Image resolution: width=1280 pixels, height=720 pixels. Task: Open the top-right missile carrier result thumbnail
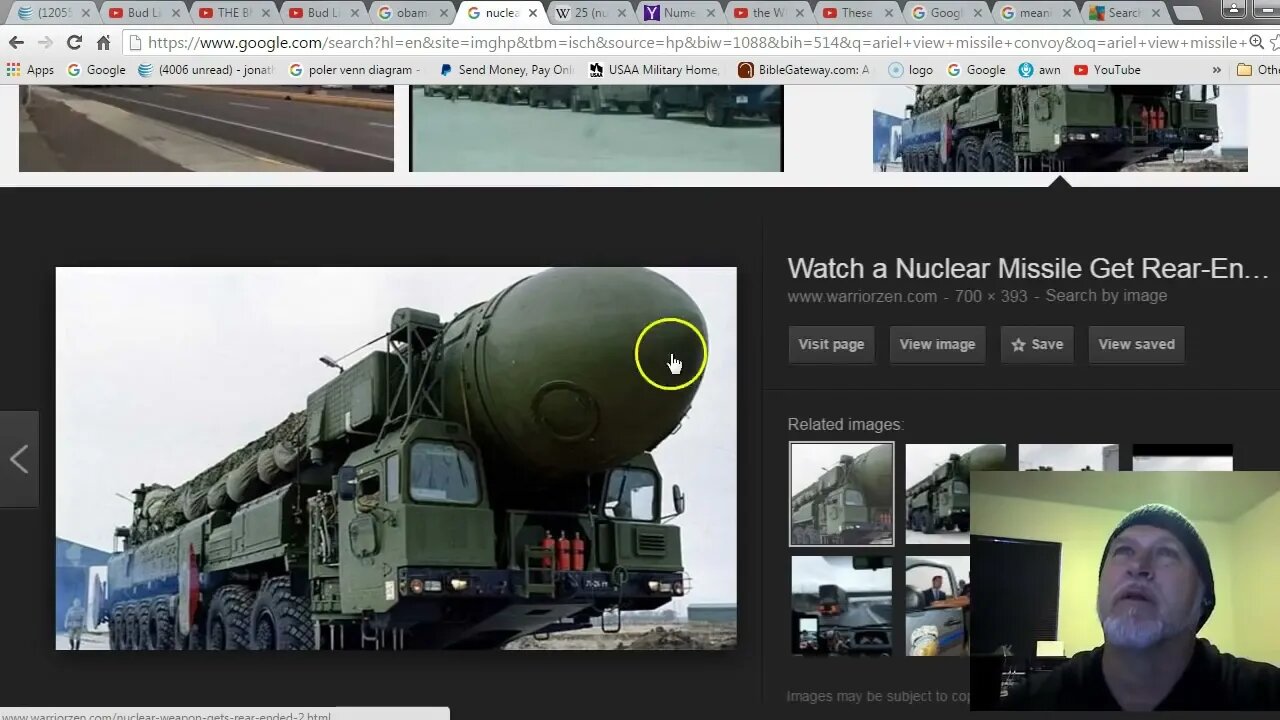[x=1060, y=128]
